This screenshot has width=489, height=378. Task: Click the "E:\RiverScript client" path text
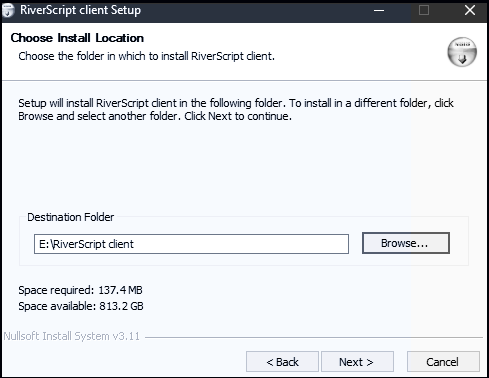[86, 244]
